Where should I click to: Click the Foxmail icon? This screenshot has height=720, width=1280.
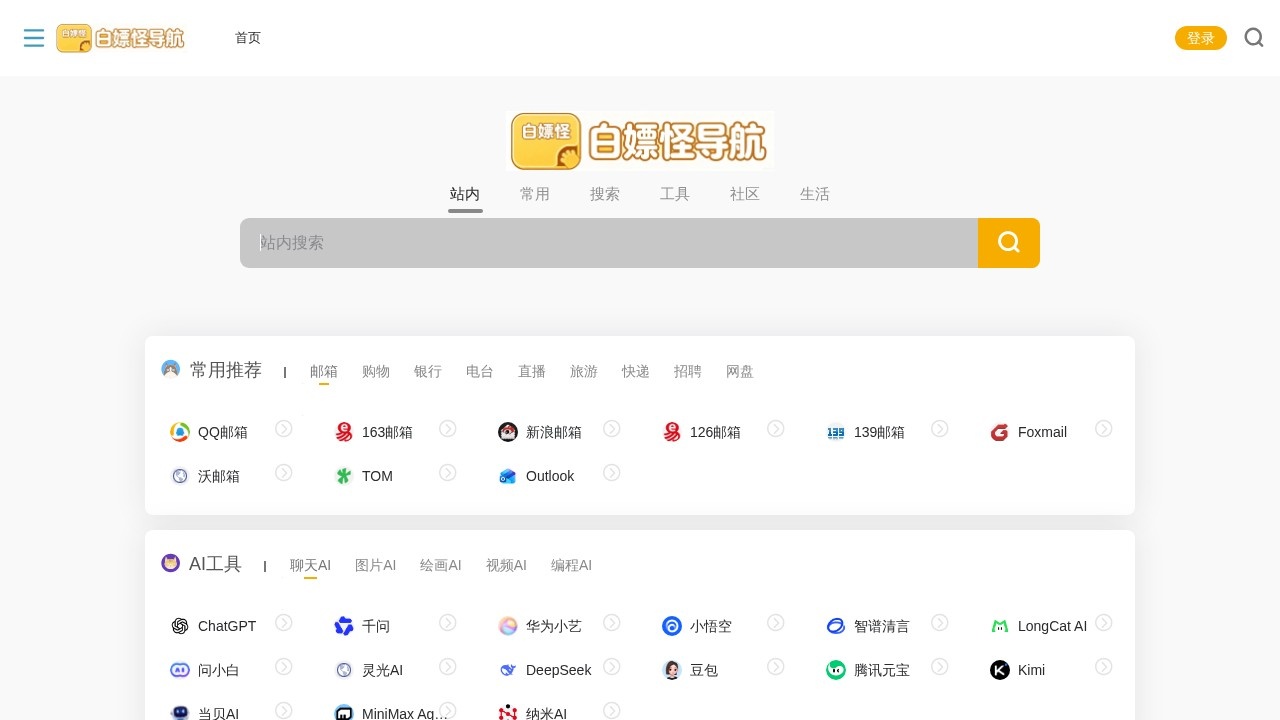(x=1000, y=432)
